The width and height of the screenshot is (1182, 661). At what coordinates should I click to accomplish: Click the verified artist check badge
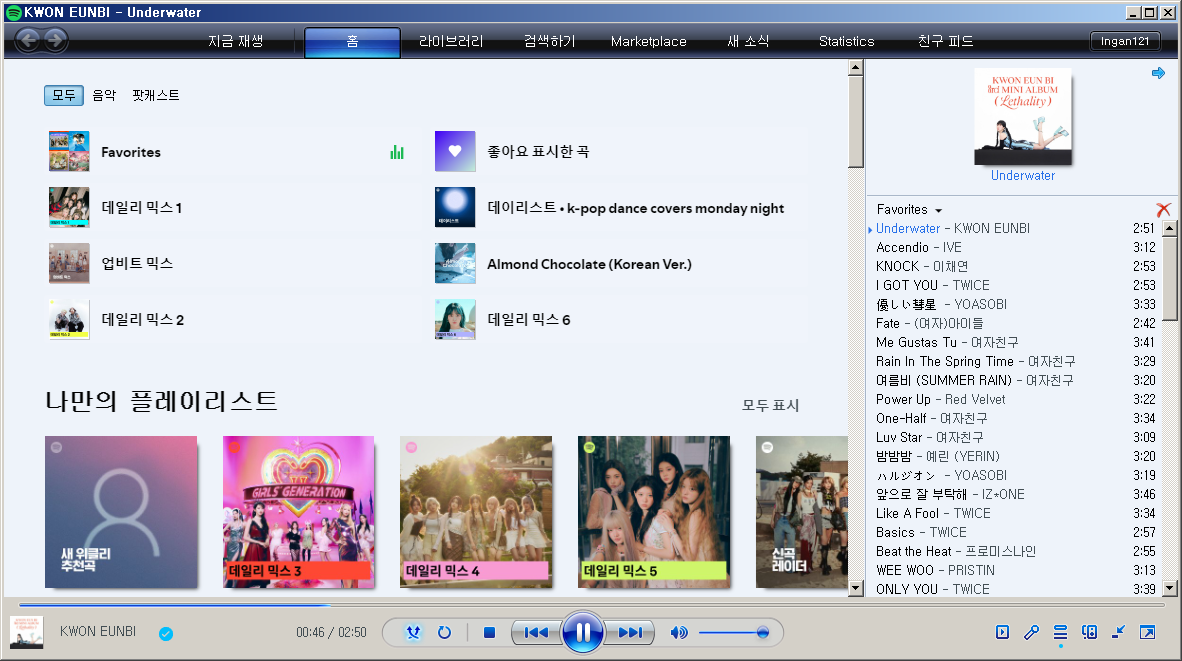pyautogui.click(x=166, y=634)
